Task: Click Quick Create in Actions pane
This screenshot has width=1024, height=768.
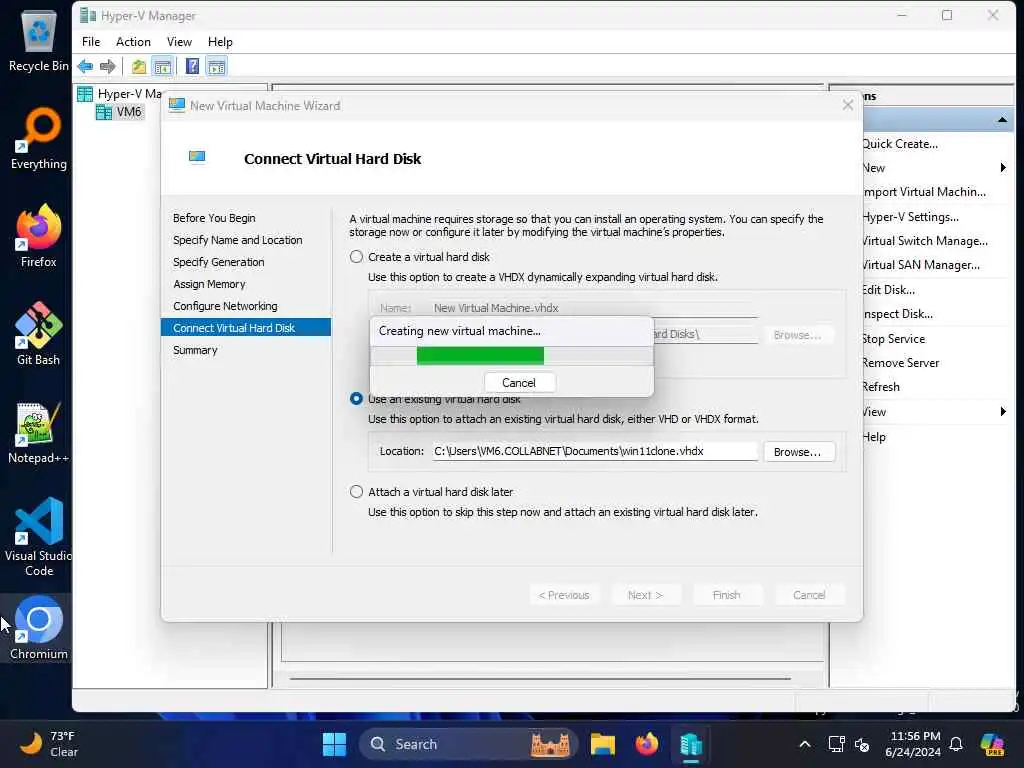Action: (900, 144)
